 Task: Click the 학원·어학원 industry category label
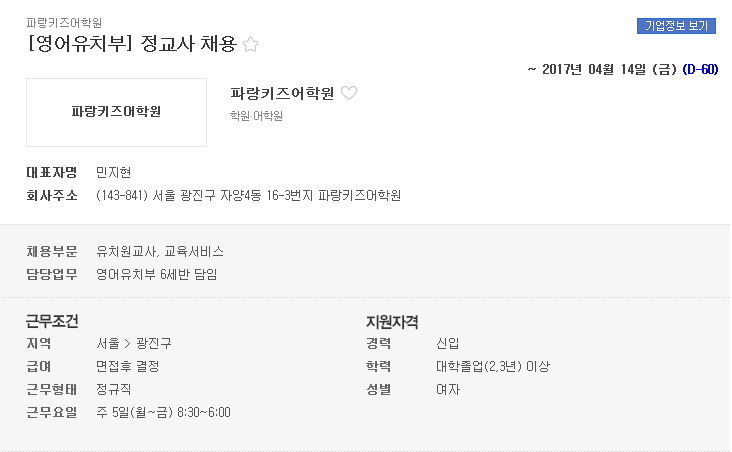click(x=256, y=116)
